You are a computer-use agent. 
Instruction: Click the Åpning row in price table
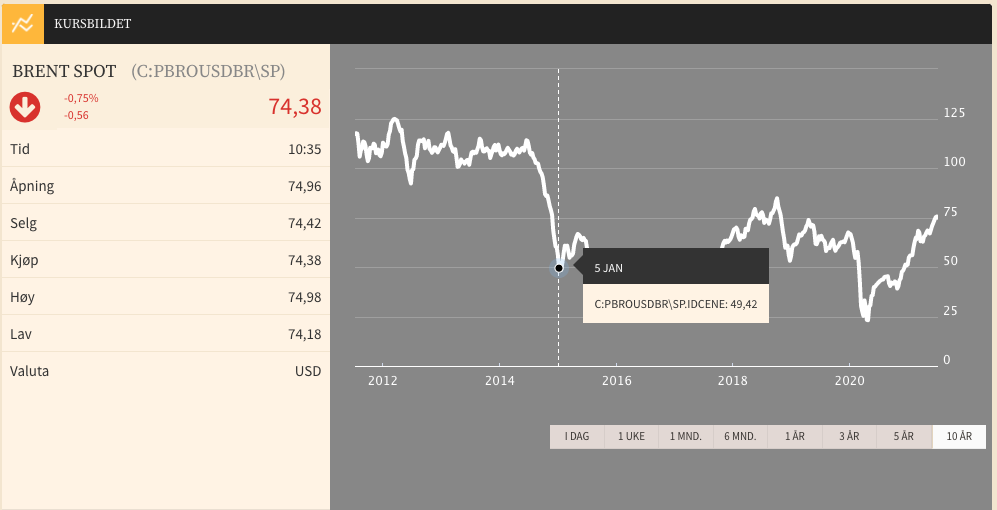[165, 186]
